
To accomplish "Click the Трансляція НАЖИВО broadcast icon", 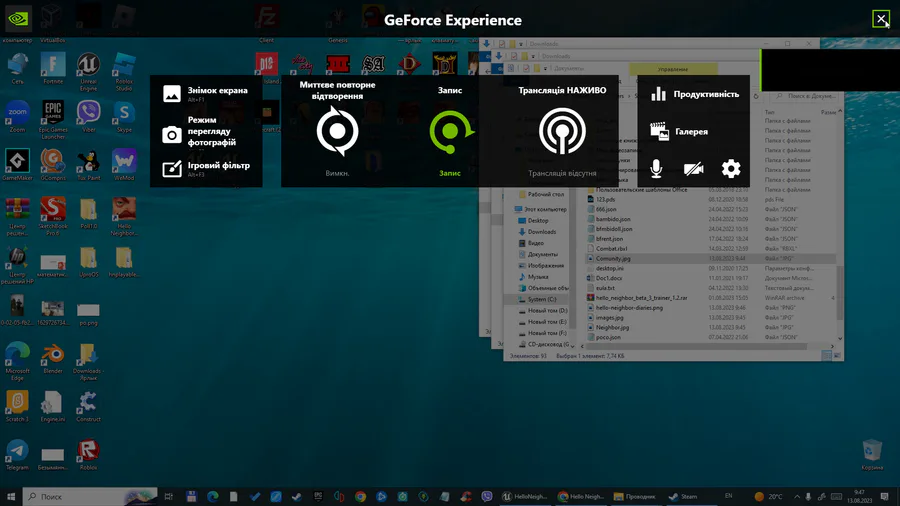I will (562, 131).
